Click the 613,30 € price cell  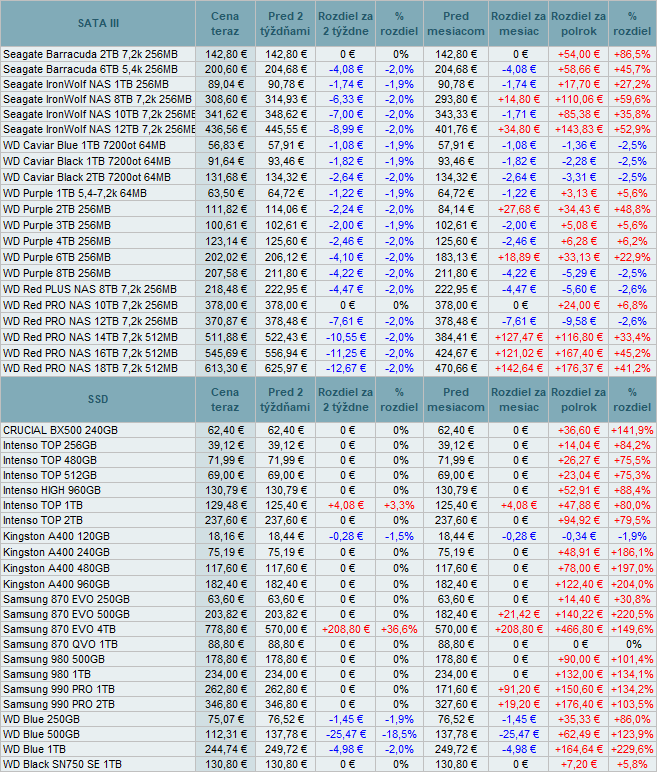click(x=225, y=368)
